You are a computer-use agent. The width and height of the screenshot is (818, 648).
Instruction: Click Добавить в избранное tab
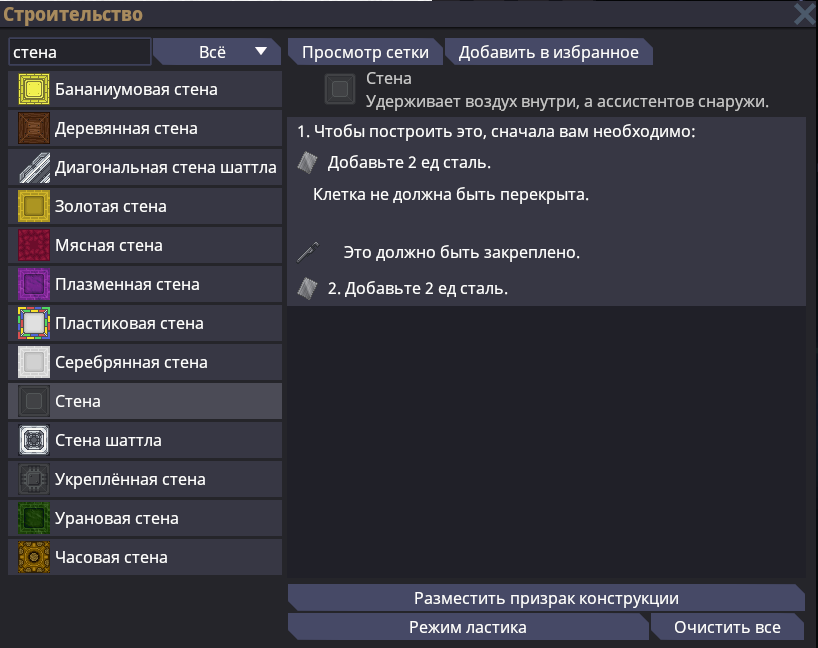coord(548,53)
